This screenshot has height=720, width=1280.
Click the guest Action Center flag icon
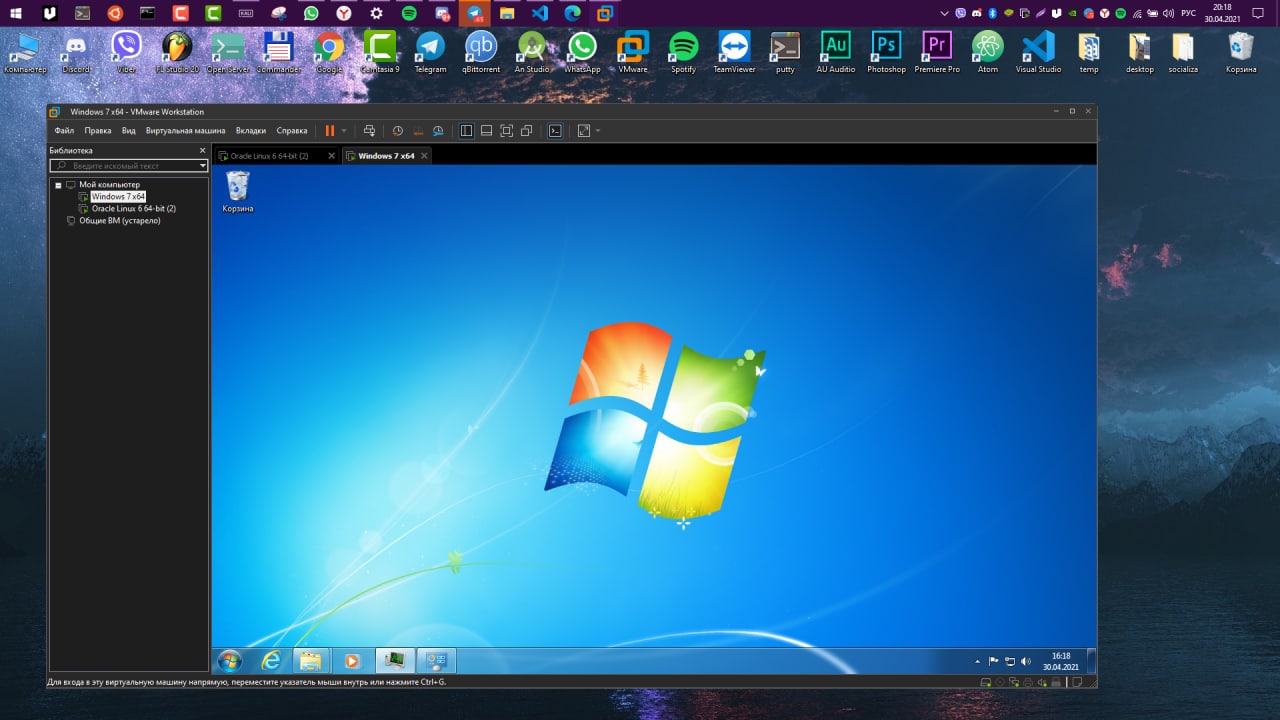994,661
